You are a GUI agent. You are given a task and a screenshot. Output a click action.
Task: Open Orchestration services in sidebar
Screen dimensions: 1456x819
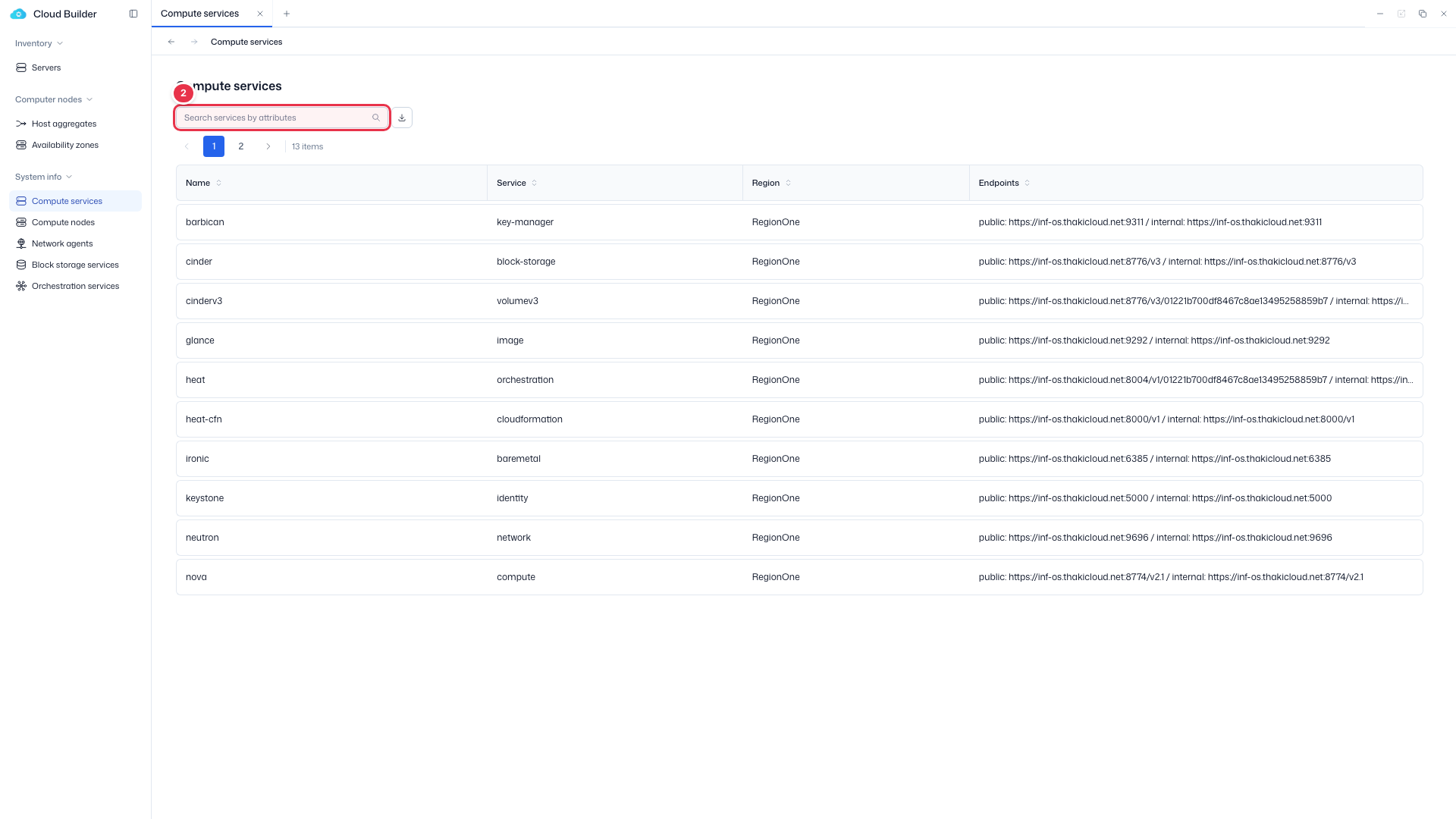click(x=75, y=286)
